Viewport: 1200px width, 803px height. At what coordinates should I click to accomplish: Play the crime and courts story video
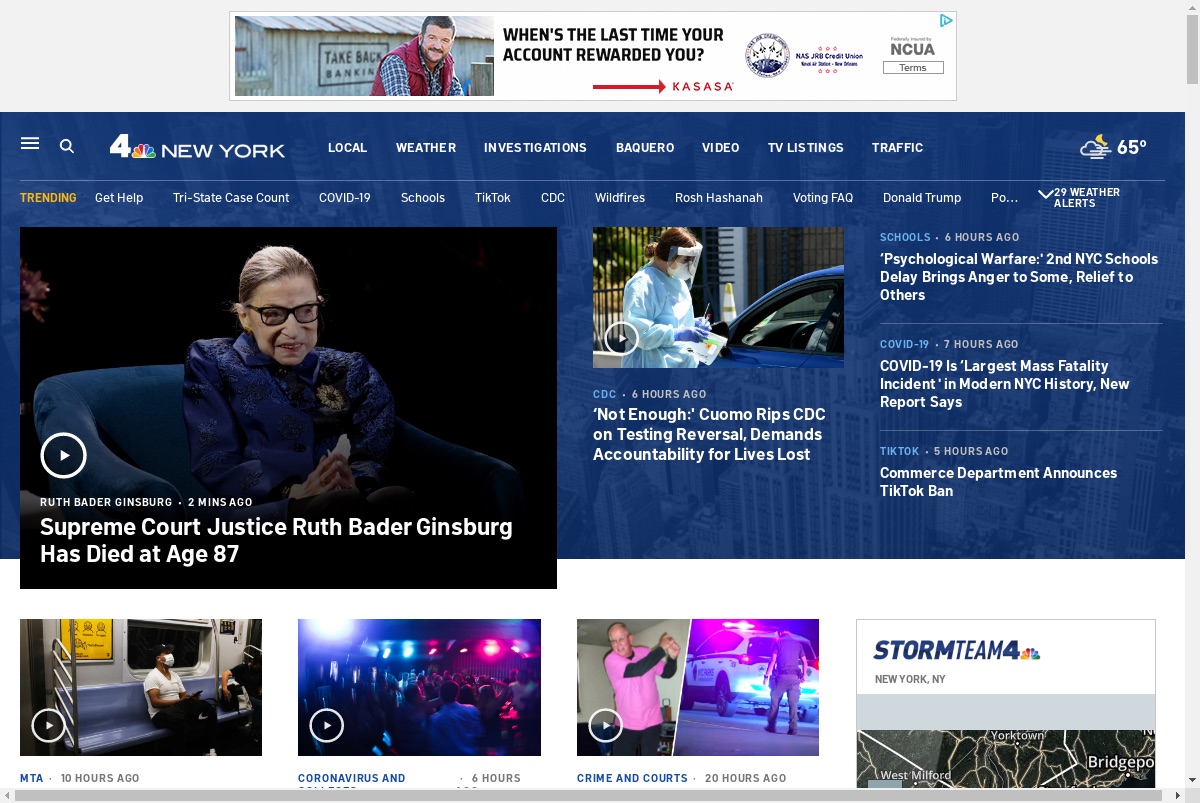(605, 724)
